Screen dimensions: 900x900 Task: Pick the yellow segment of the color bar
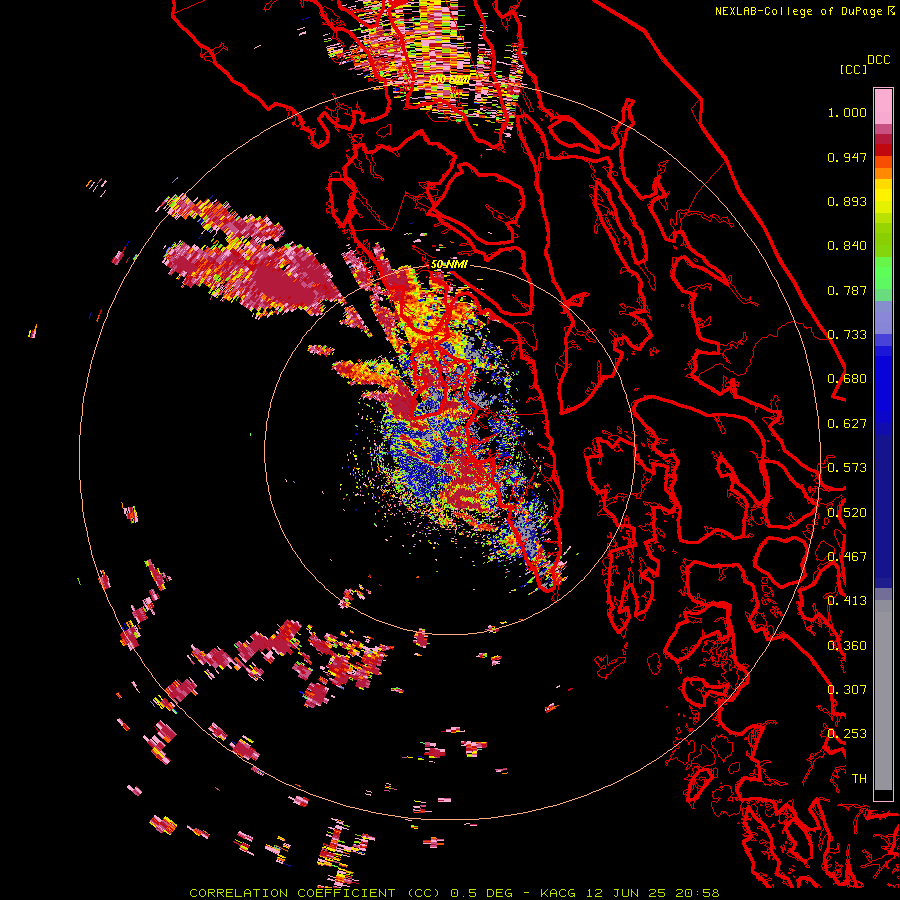[x=883, y=196]
